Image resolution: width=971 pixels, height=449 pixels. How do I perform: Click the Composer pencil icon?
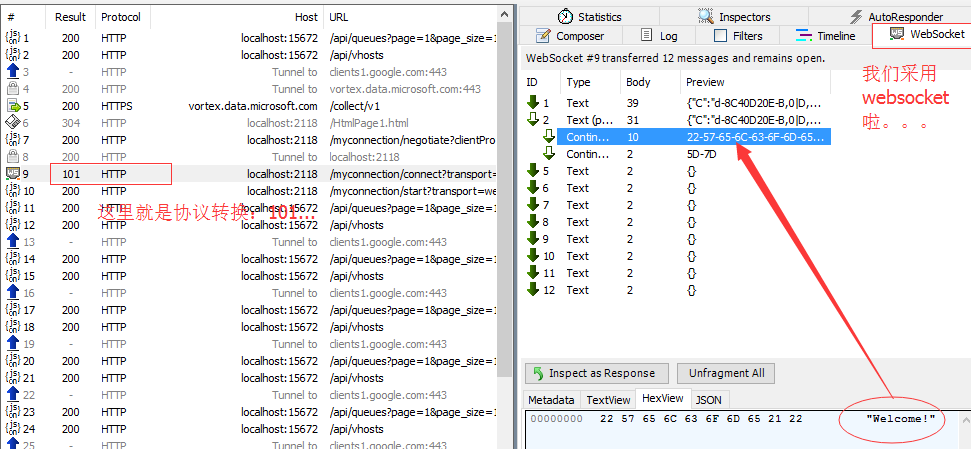point(542,36)
